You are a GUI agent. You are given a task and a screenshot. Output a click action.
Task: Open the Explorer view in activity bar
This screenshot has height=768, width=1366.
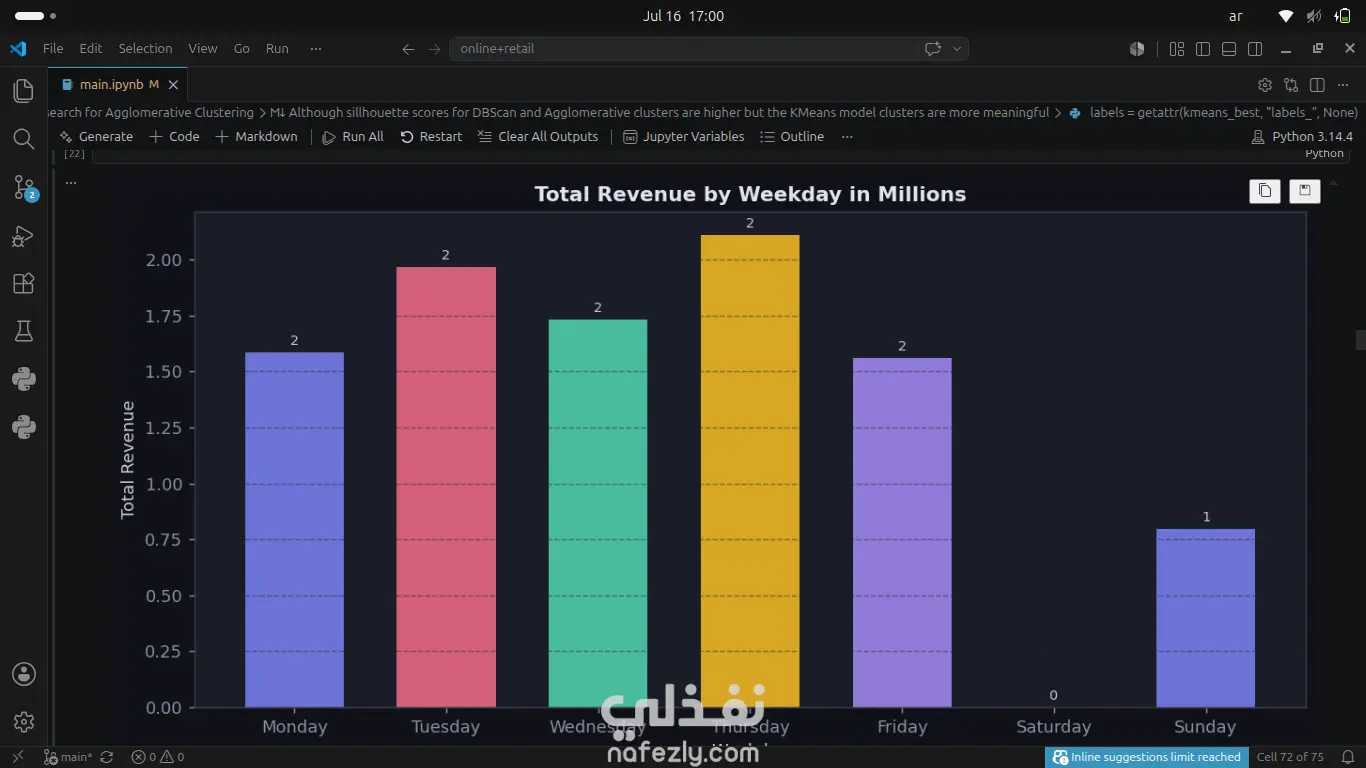[23, 91]
